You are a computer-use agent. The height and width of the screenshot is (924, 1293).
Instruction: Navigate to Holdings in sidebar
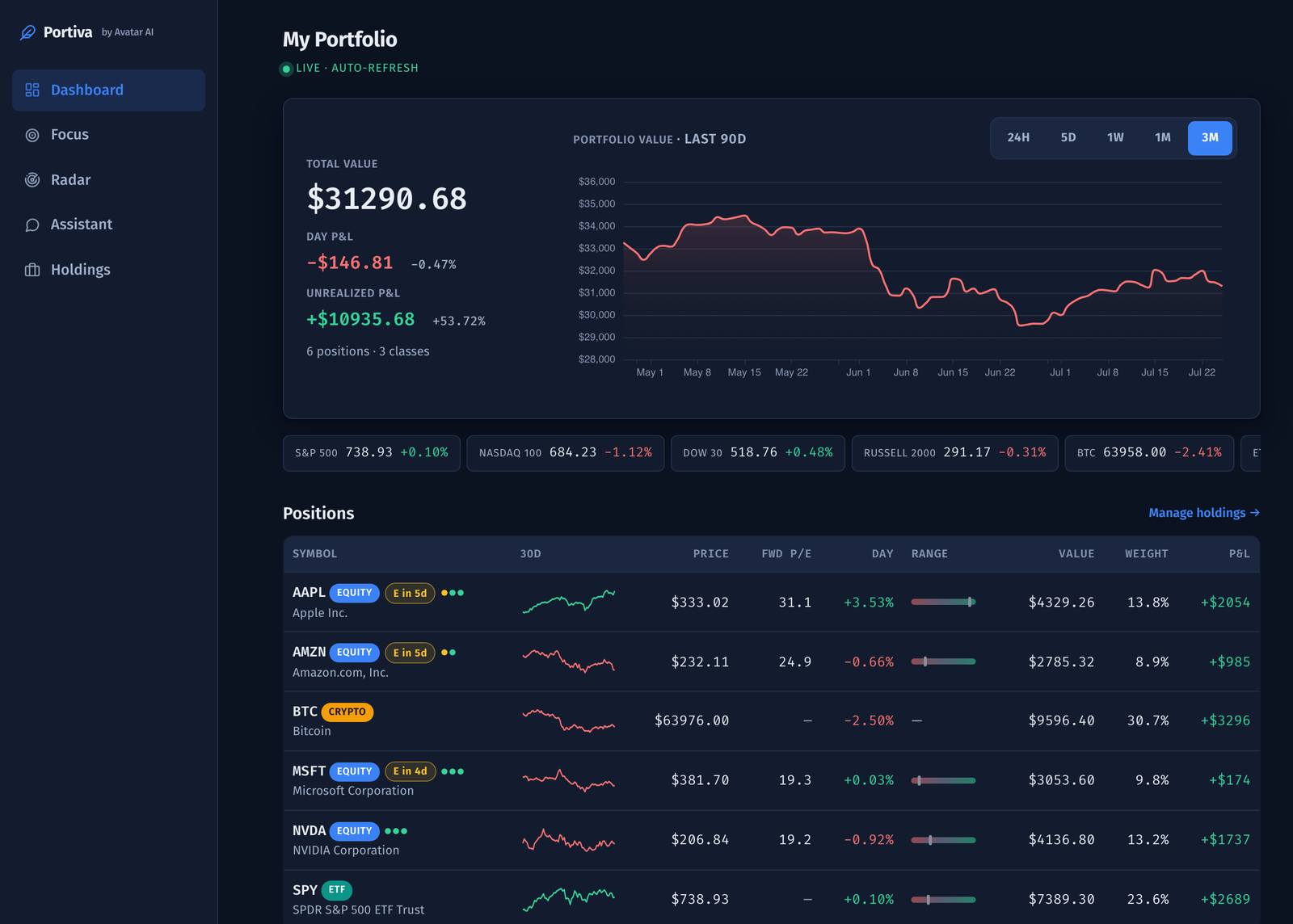(x=108, y=270)
